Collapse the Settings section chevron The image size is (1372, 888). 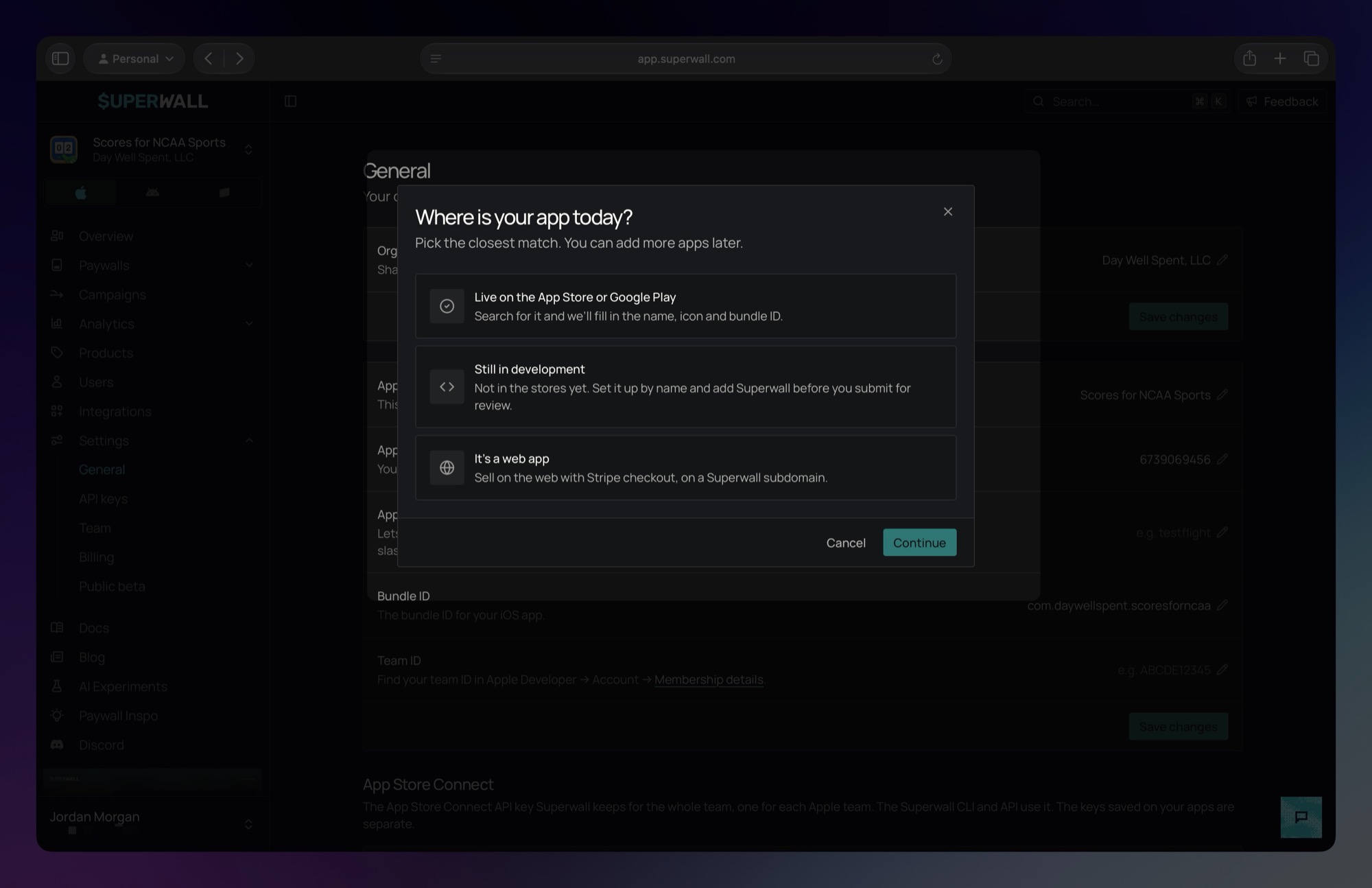(x=249, y=441)
